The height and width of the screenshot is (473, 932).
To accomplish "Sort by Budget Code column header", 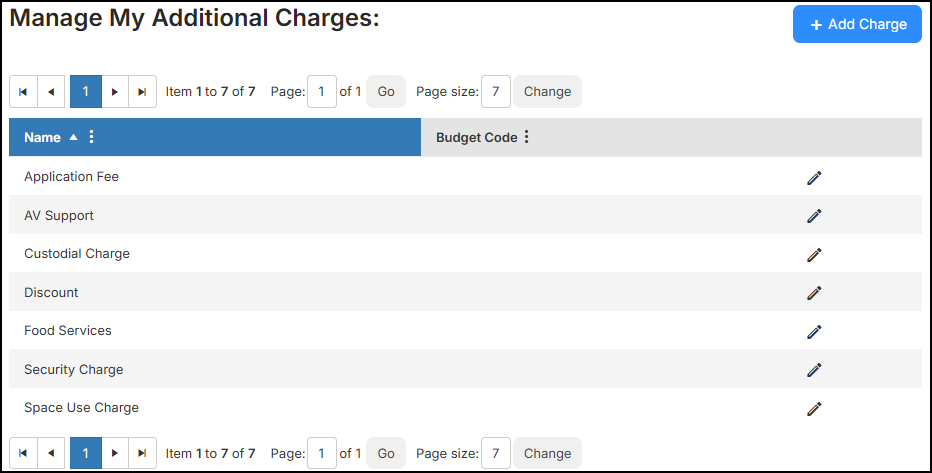I will (x=477, y=137).
